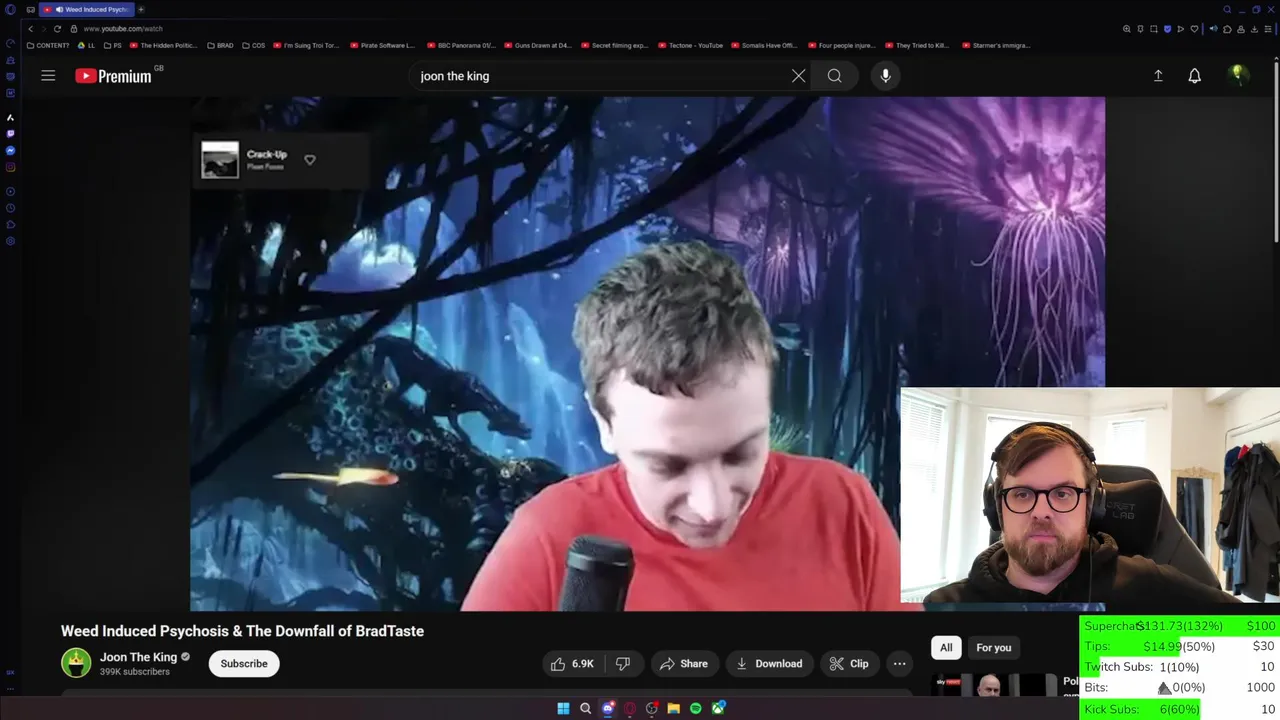The image size is (1280, 720).
Task: Open "I'm Suing Troi Tor..." bookmark
Action: coord(306,45)
